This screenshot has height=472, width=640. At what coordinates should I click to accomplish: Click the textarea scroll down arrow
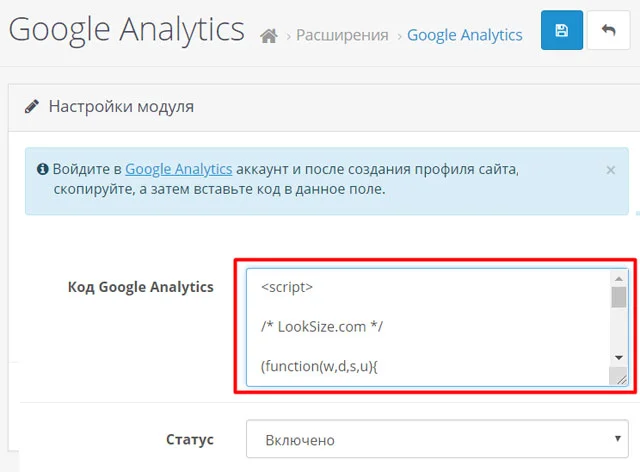(619, 358)
